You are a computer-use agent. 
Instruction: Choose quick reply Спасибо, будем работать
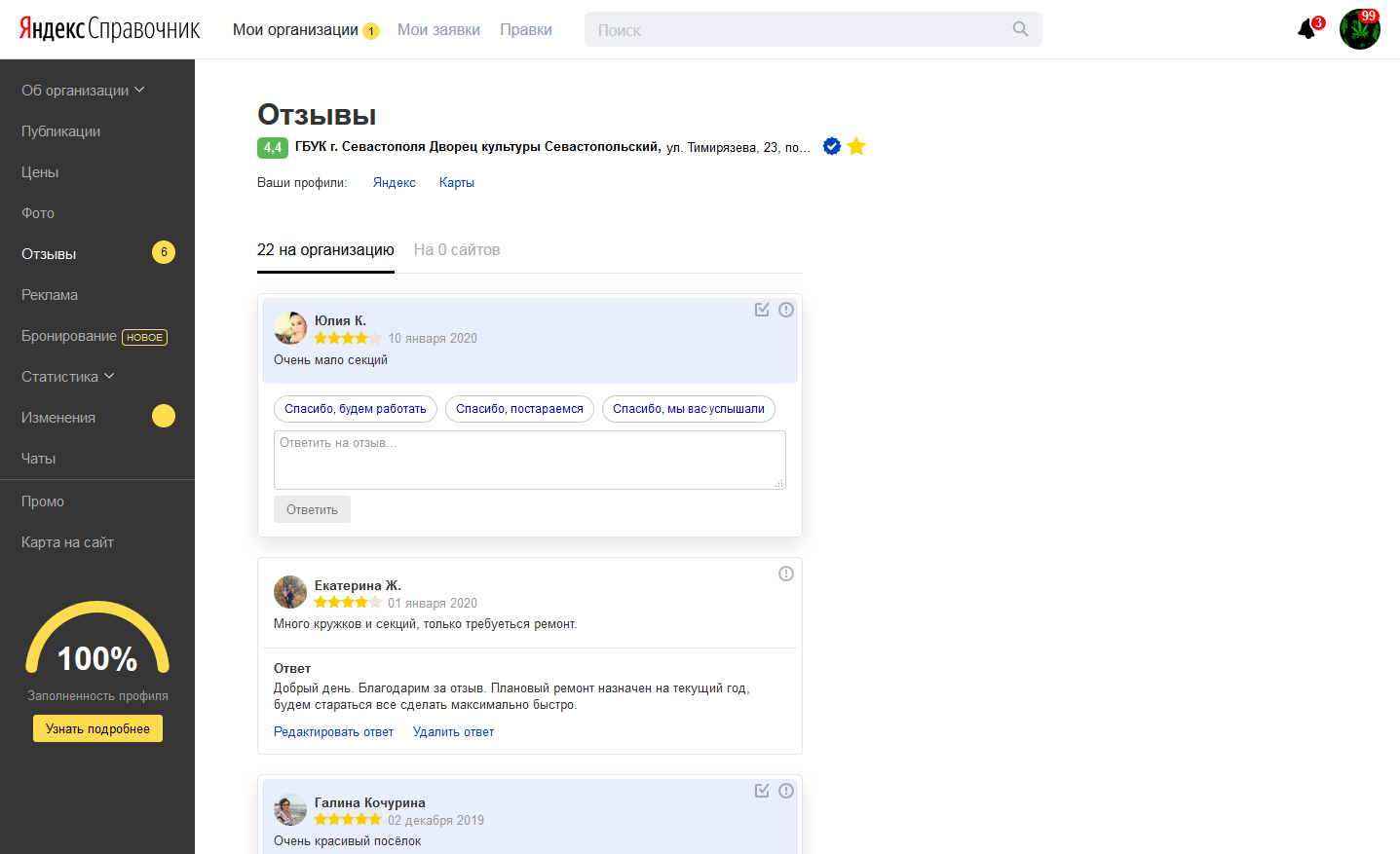point(355,409)
